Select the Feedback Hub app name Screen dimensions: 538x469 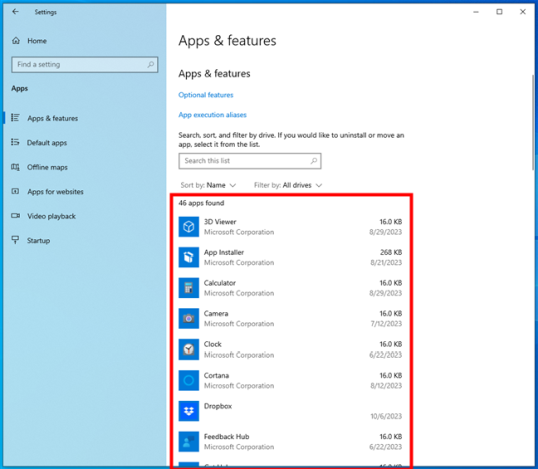(226, 437)
